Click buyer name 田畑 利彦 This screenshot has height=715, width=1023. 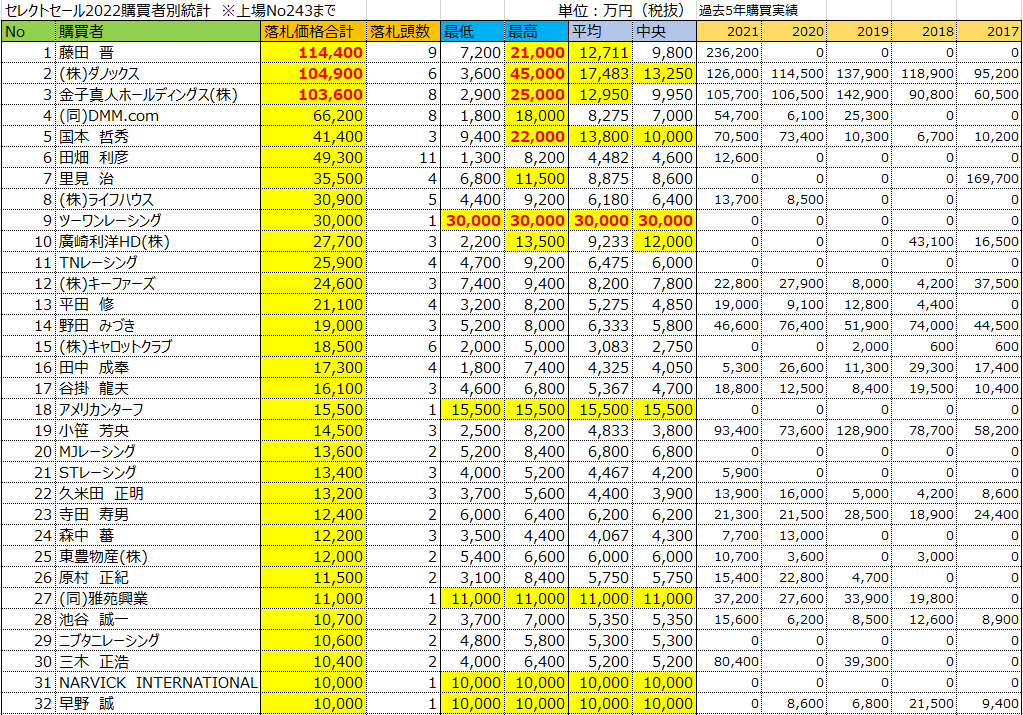coord(94,157)
